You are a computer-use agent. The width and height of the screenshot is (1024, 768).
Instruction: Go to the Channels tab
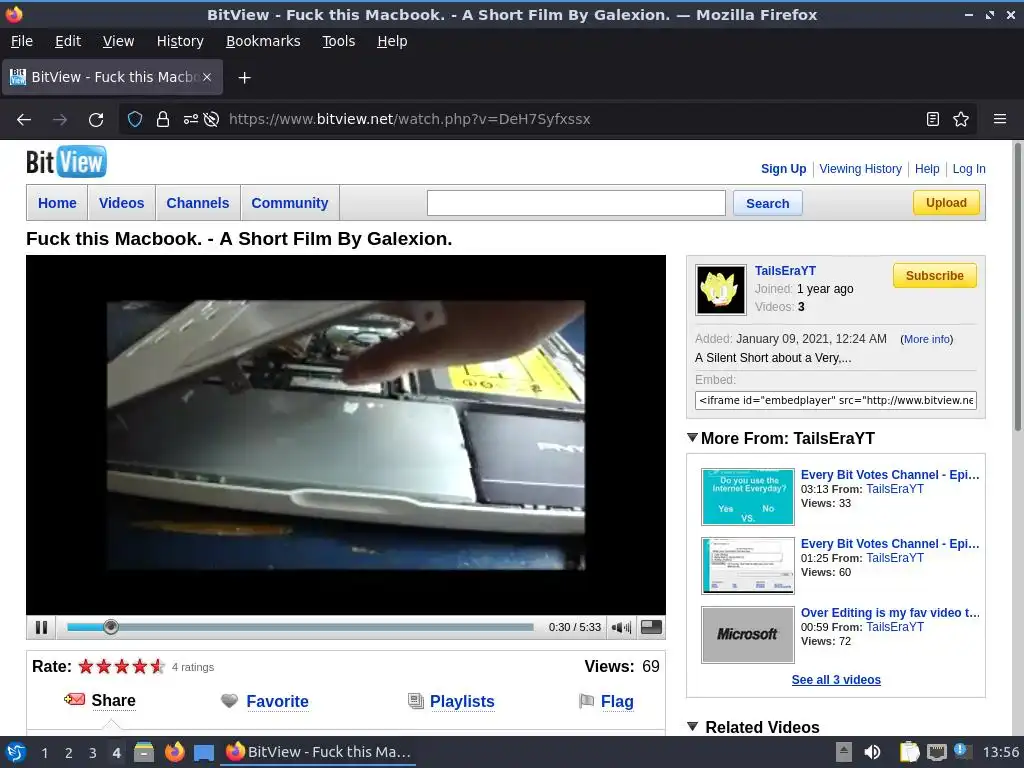(x=198, y=203)
